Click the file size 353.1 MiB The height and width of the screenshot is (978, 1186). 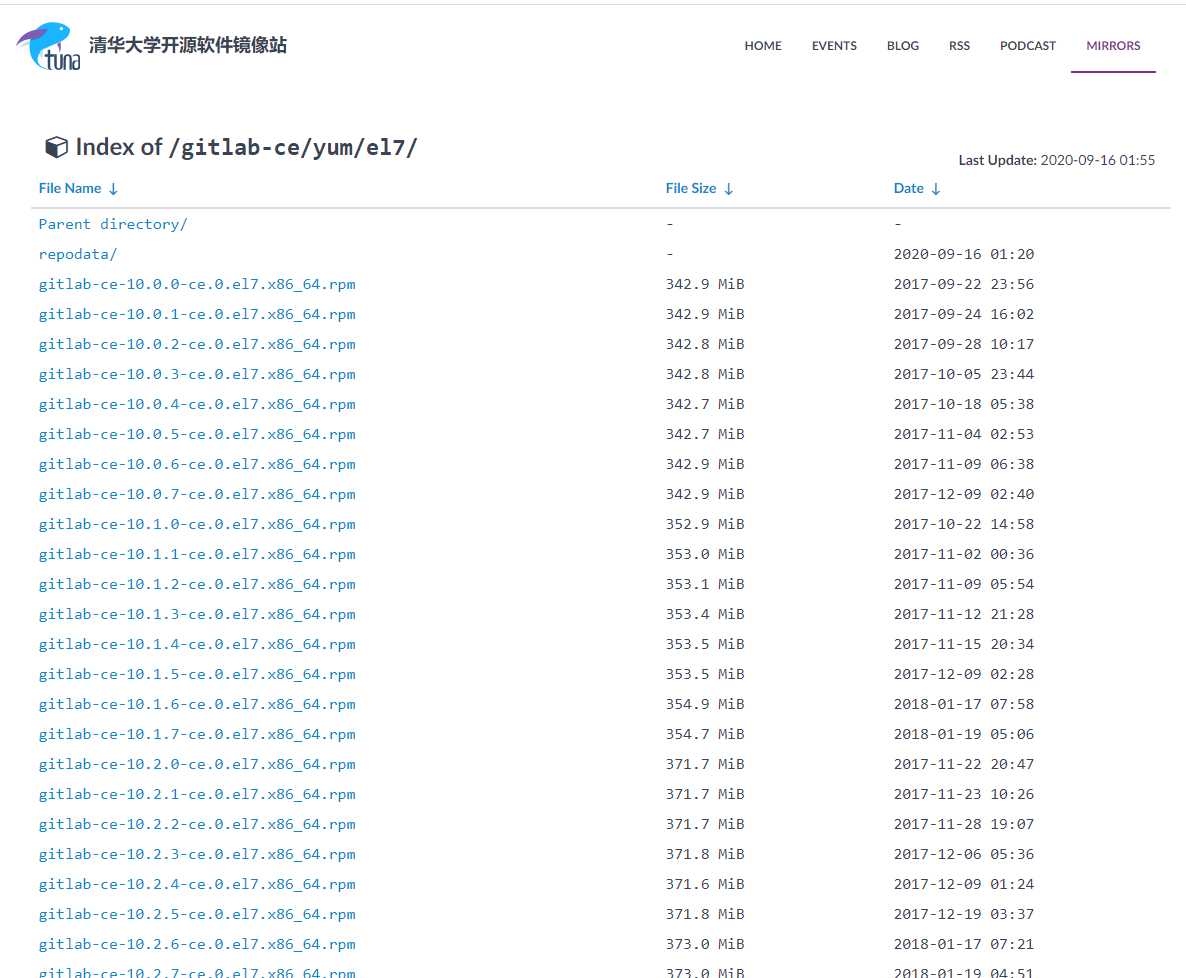705,584
